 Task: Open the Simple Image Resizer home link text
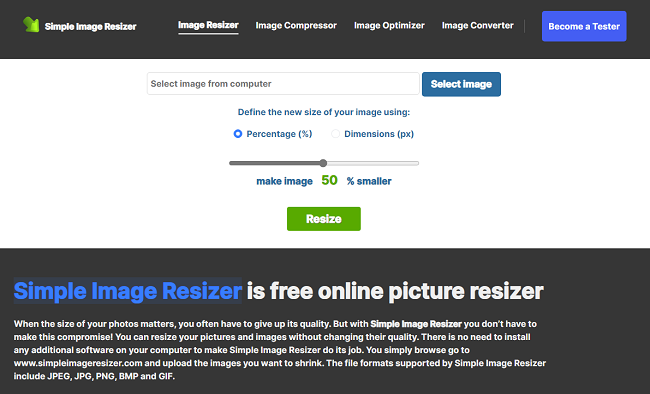coord(90,27)
